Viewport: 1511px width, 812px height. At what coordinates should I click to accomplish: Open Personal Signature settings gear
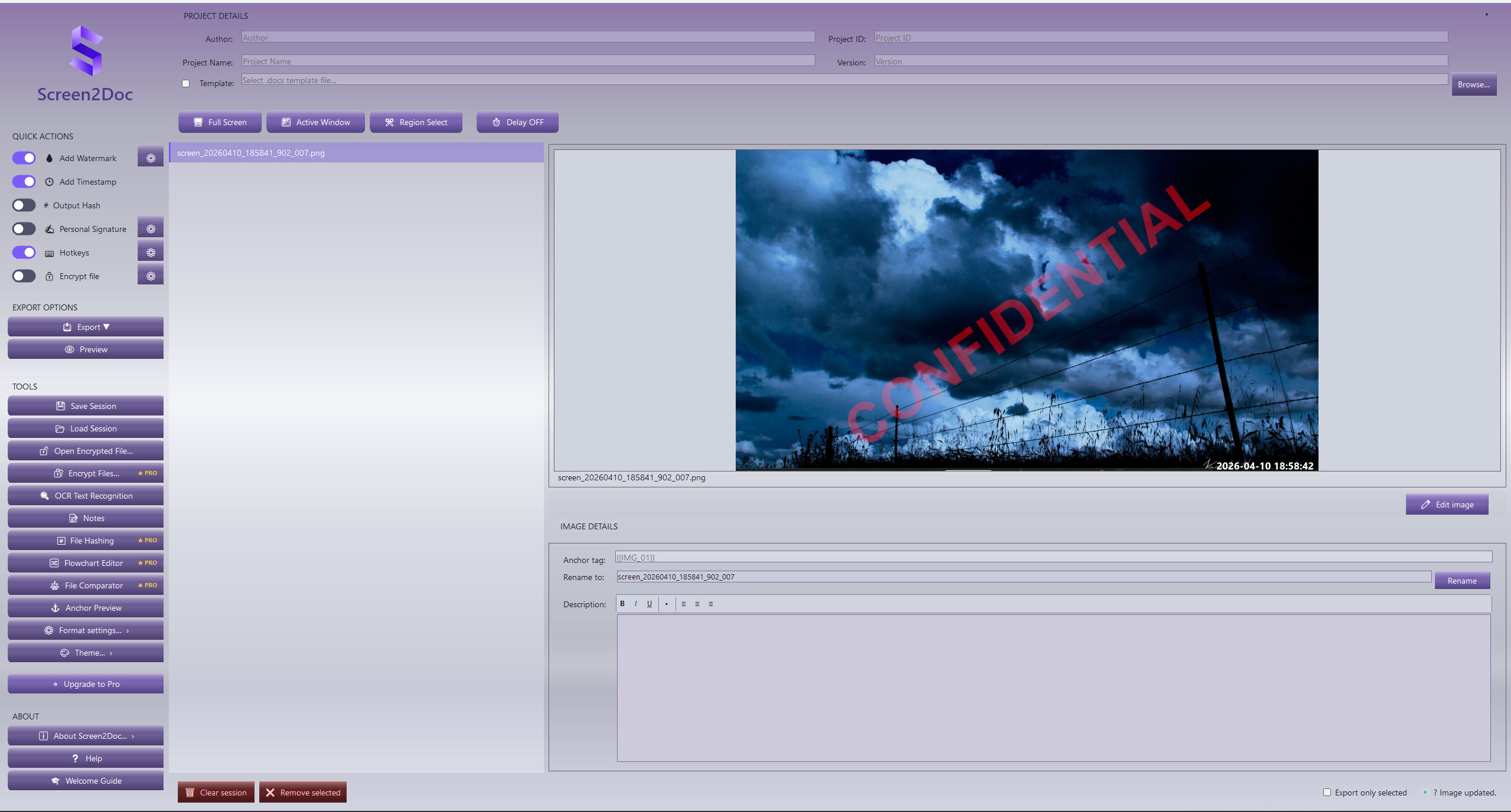[x=151, y=229]
